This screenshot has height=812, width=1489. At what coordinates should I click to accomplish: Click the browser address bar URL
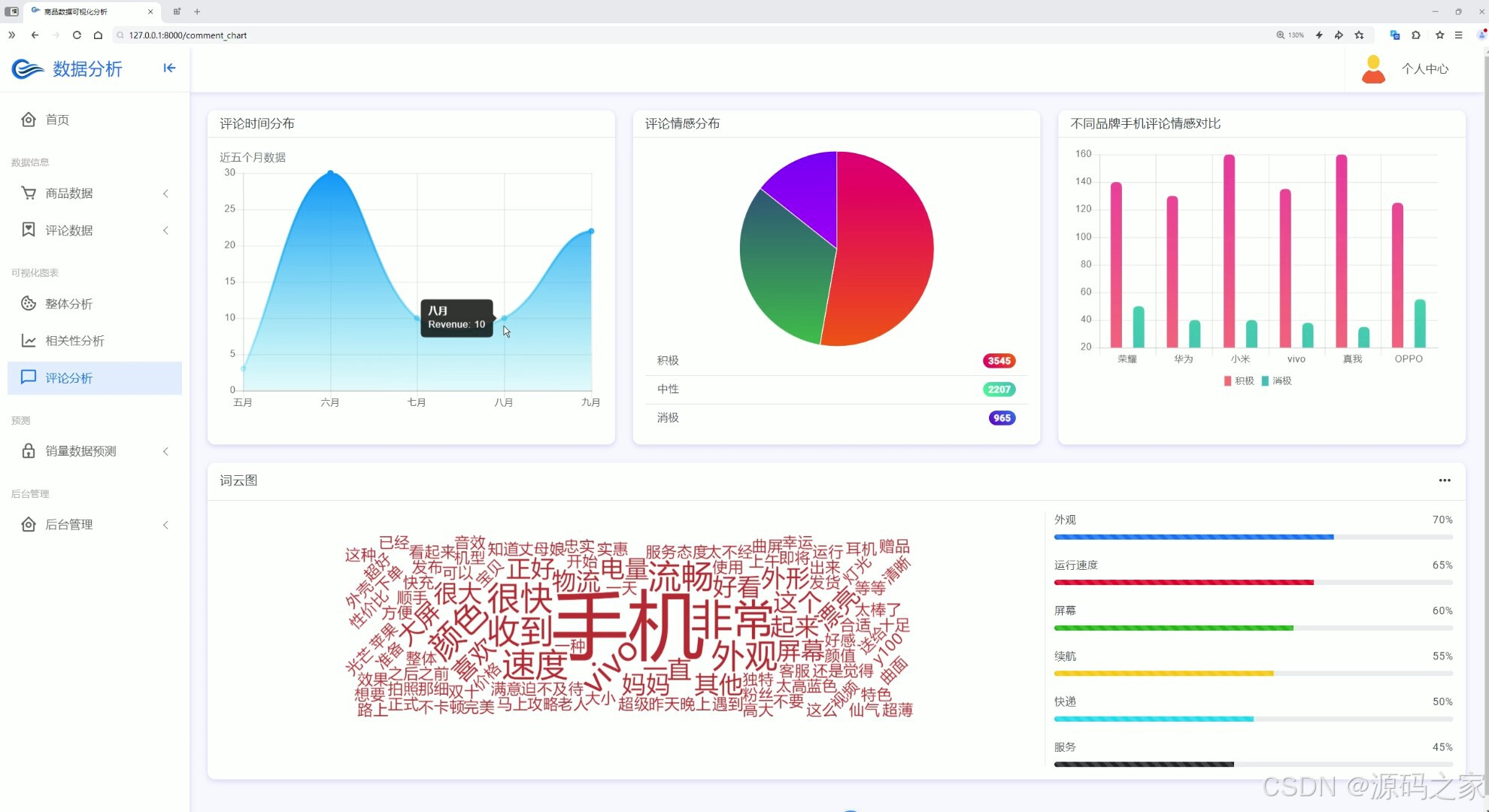click(188, 35)
